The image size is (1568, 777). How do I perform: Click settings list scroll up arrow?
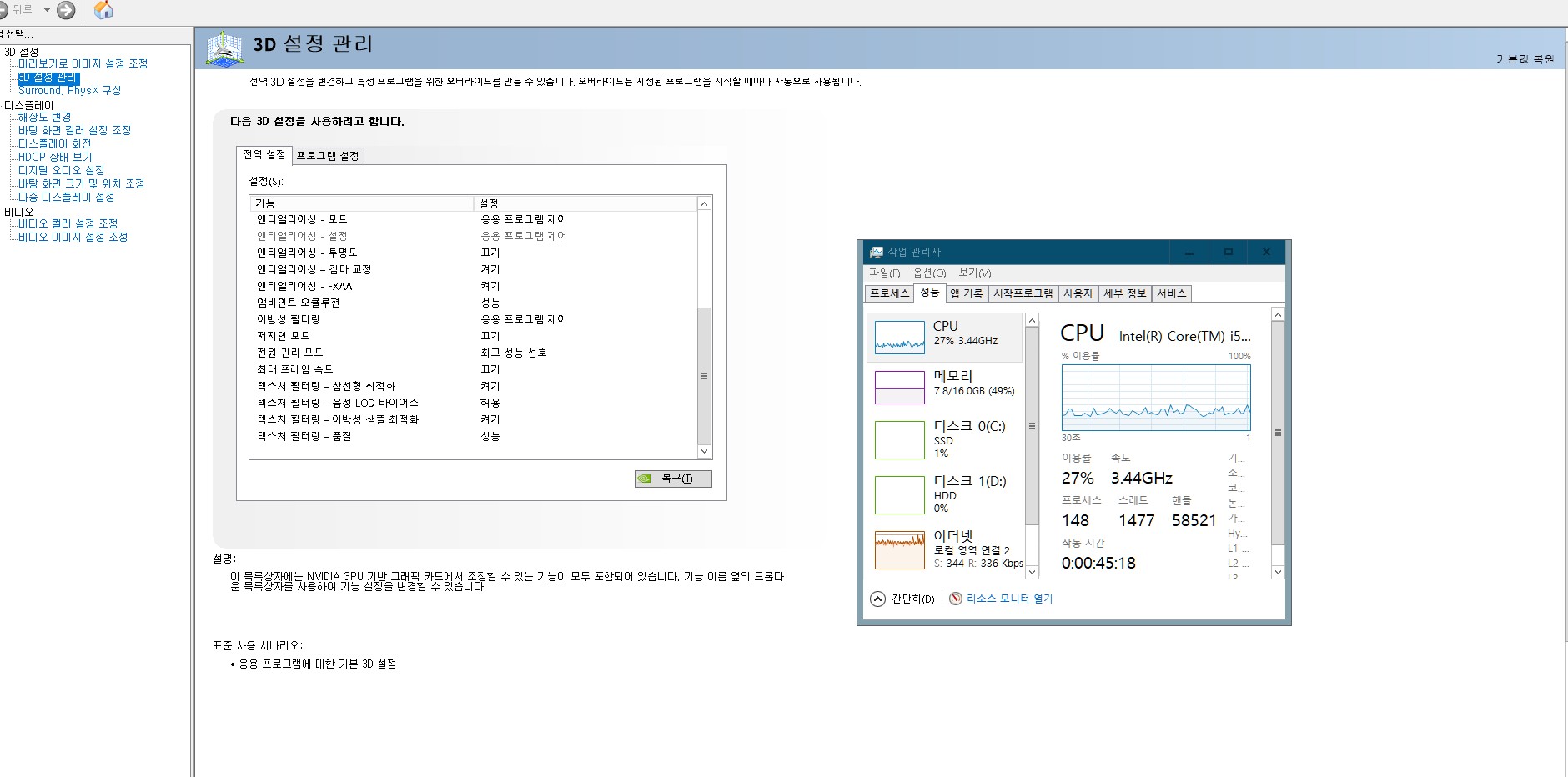(x=704, y=203)
